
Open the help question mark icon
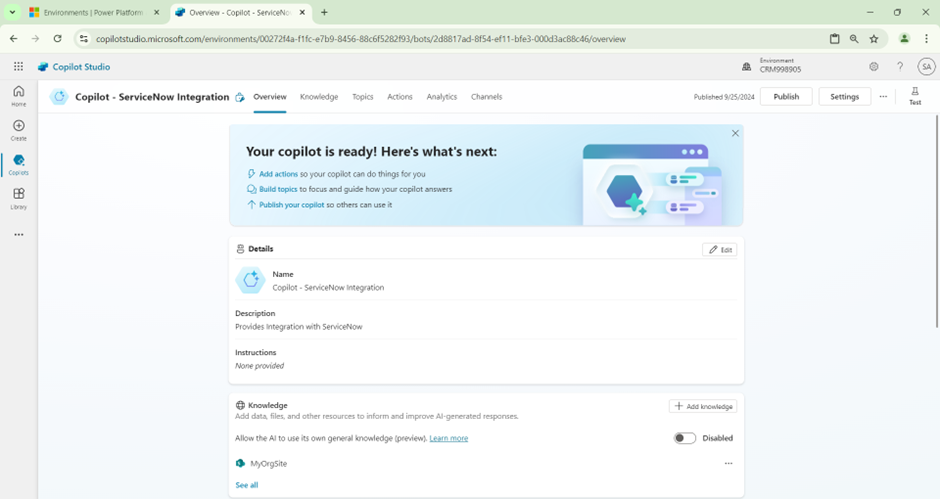pos(900,67)
